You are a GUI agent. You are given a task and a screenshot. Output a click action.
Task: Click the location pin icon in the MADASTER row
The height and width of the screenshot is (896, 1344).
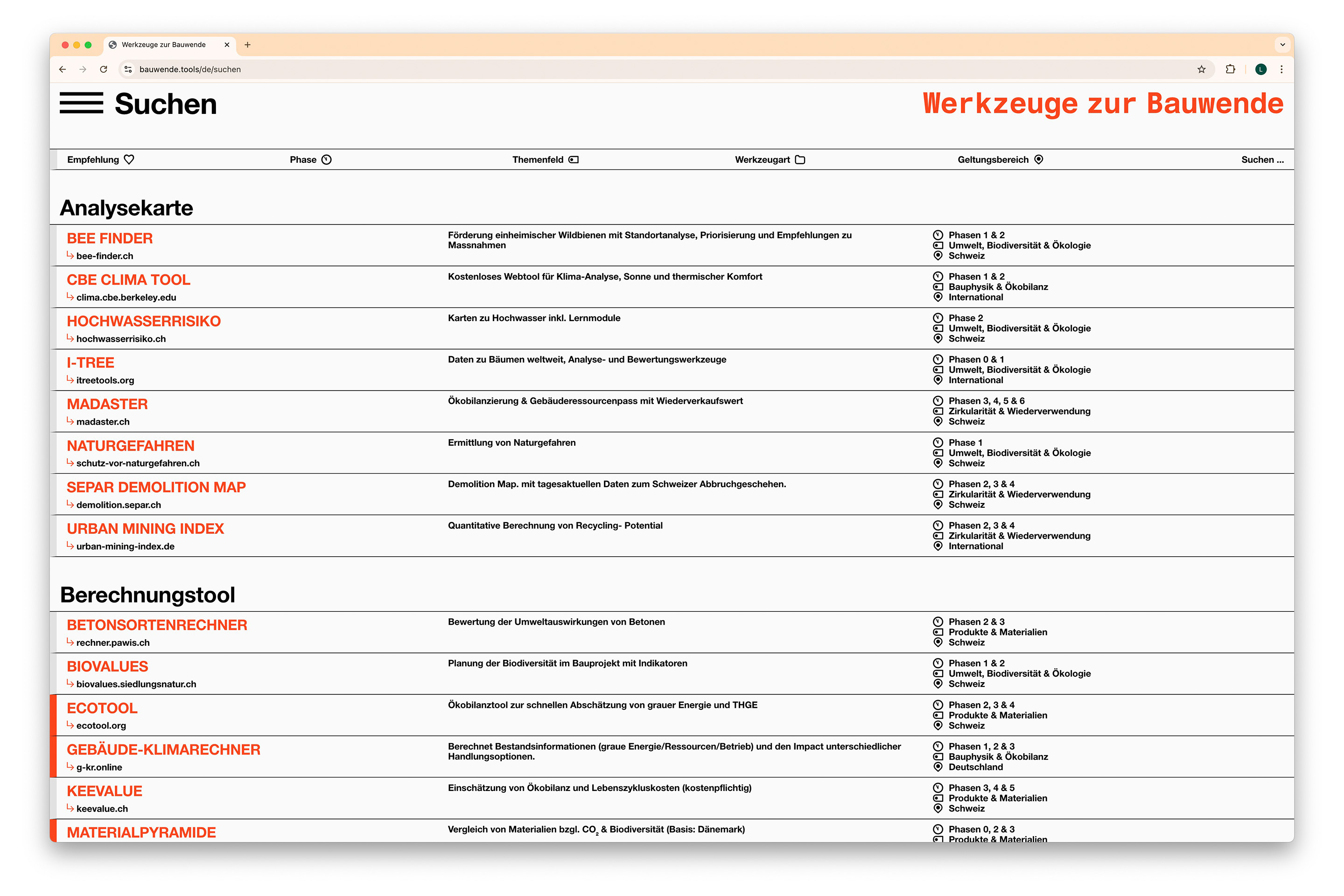pyautogui.click(x=938, y=422)
